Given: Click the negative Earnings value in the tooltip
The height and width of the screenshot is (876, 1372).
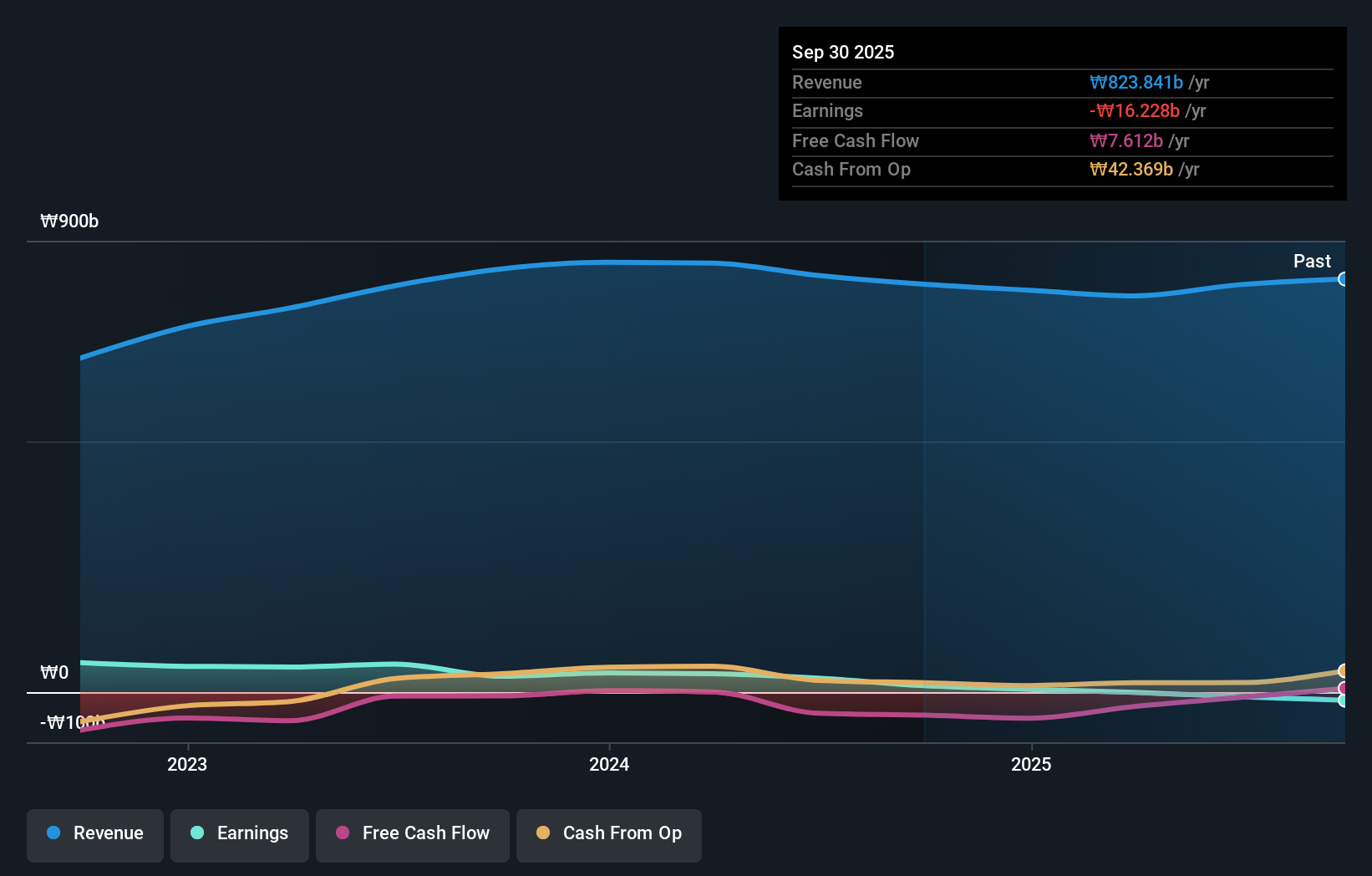Looking at the screenshot, I should click(x=1135, y=110).
